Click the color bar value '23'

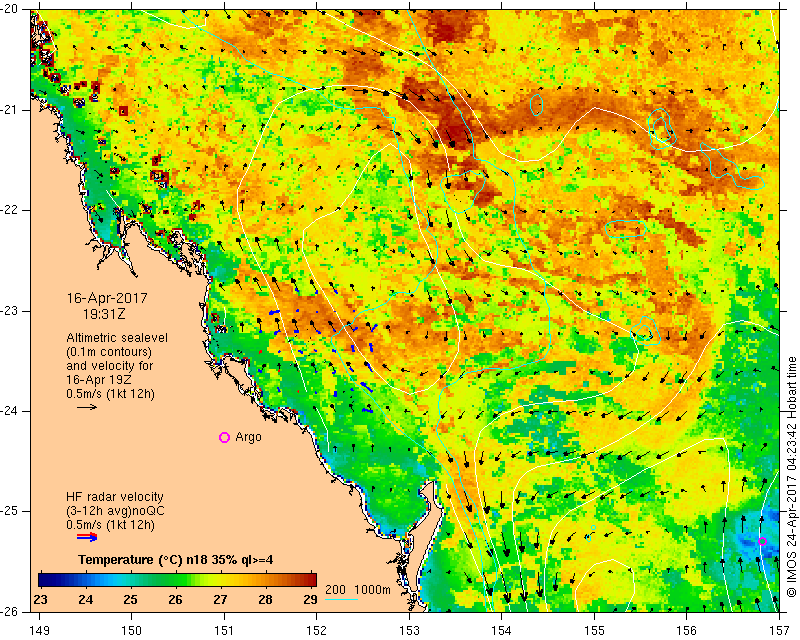click(x=41, y=600)
